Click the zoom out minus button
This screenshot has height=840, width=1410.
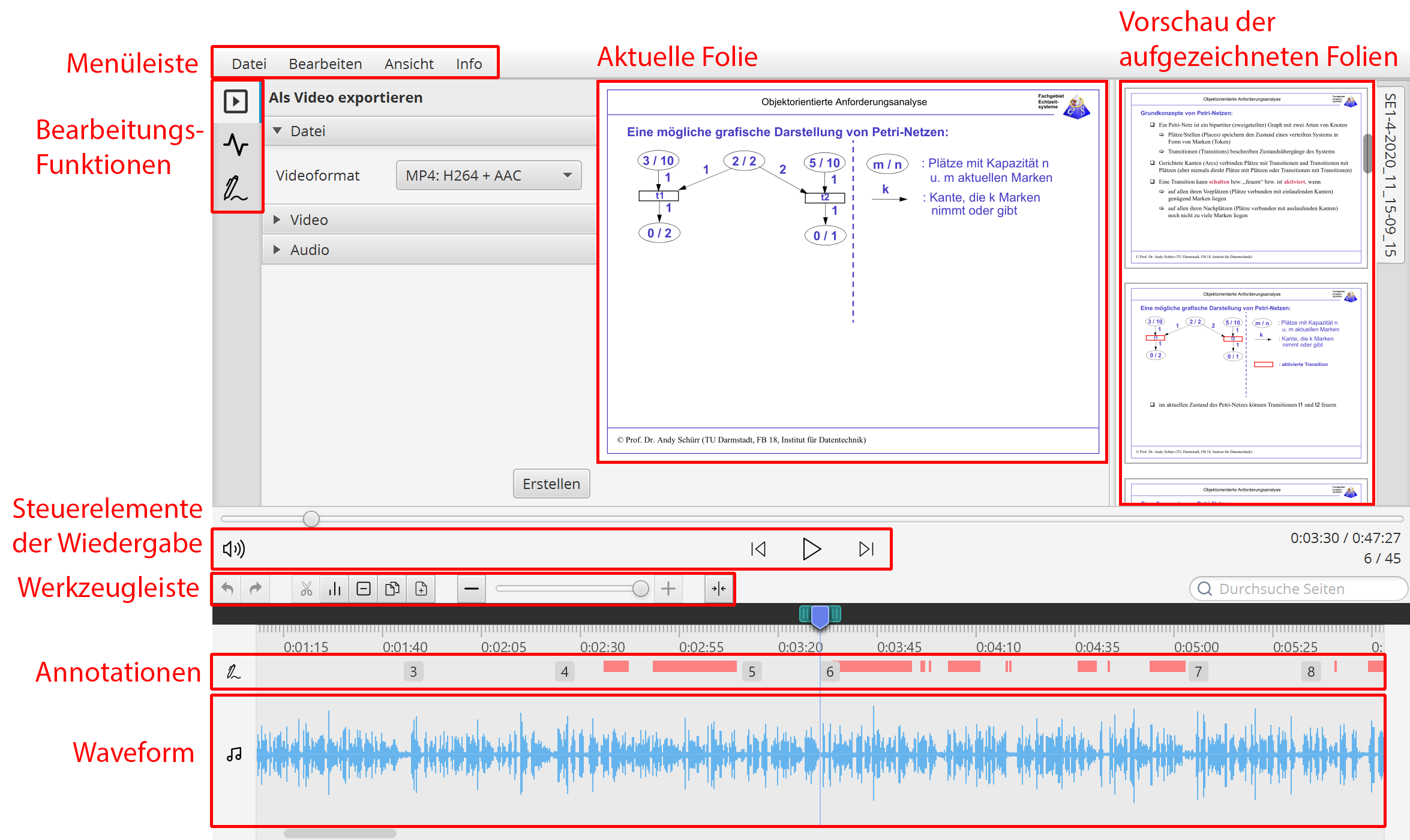click(472, 589)
